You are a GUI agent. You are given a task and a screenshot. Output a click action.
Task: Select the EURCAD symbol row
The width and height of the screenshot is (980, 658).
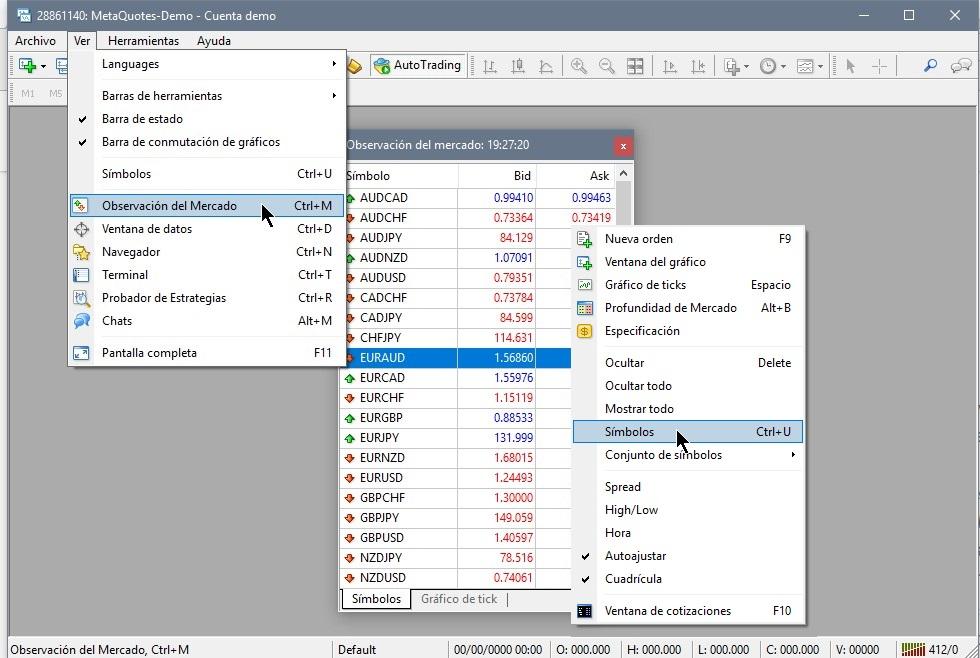pos(456,377)
